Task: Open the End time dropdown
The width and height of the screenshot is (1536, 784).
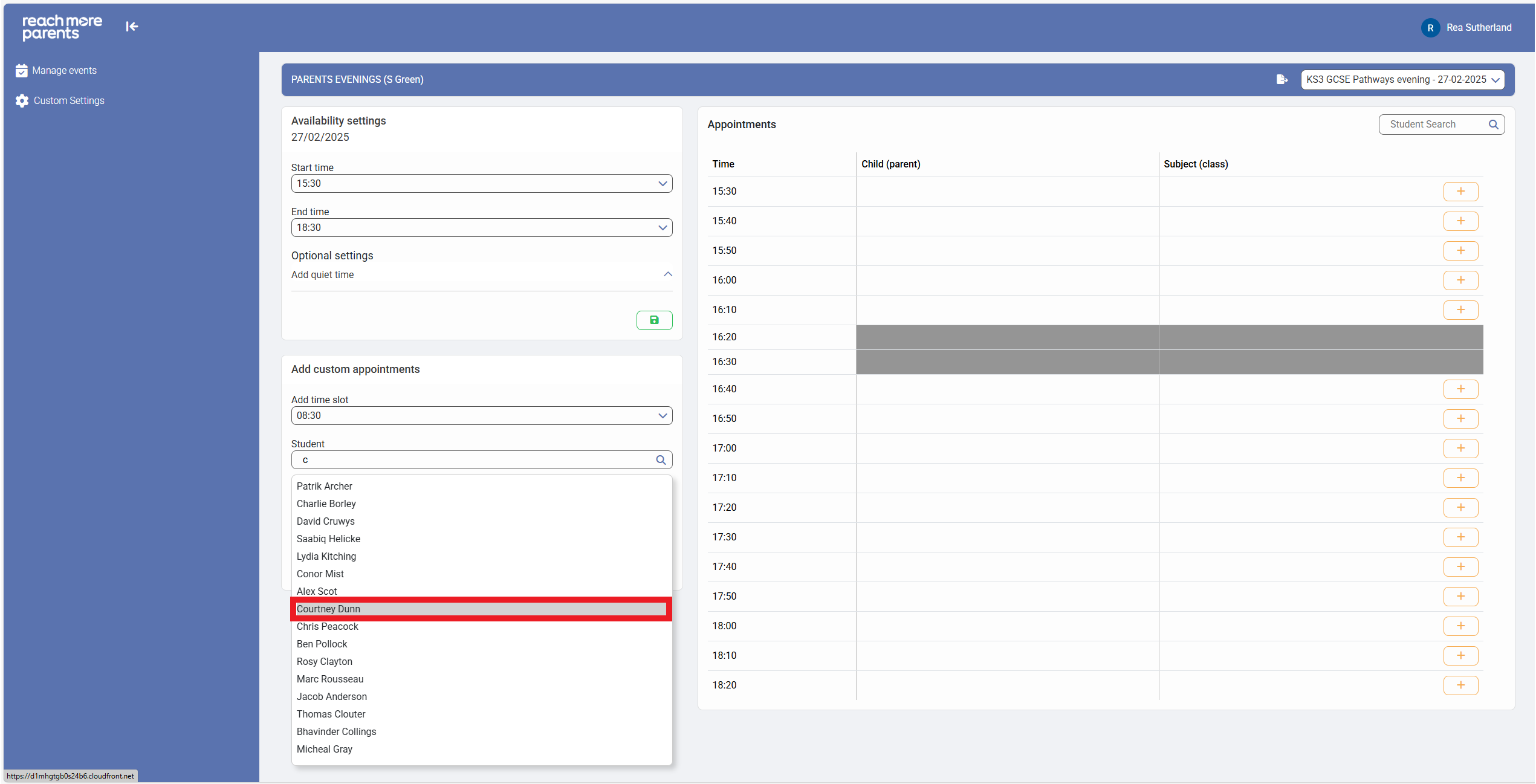Action: [481, 228]
